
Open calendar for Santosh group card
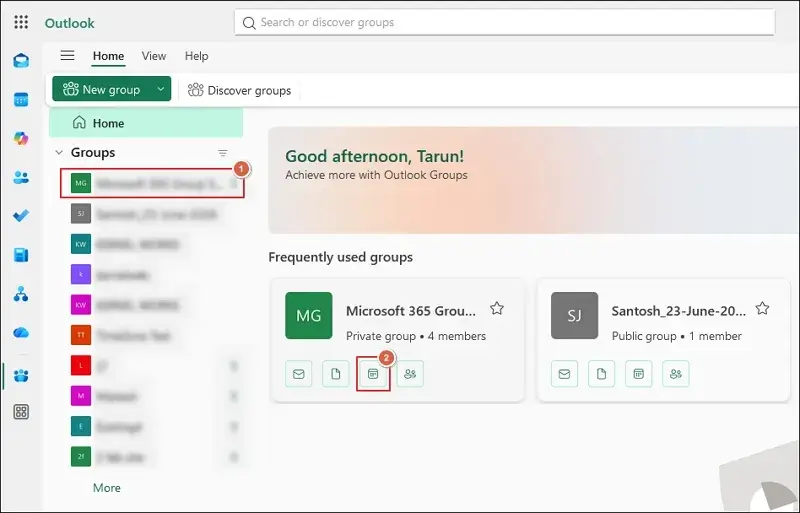pyautogui.click(x=639, y=374)
